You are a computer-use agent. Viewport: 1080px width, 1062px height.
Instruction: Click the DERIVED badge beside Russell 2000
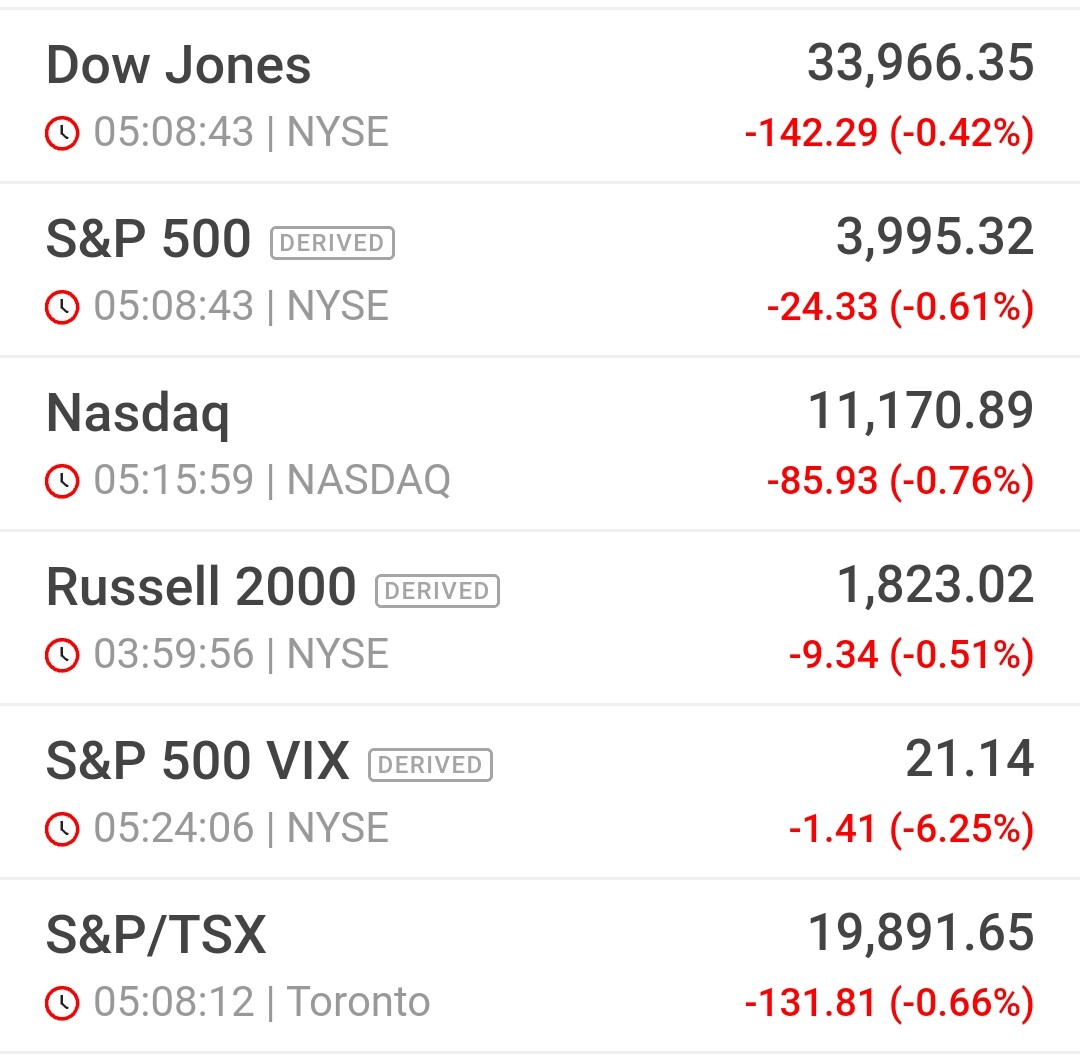437,591
